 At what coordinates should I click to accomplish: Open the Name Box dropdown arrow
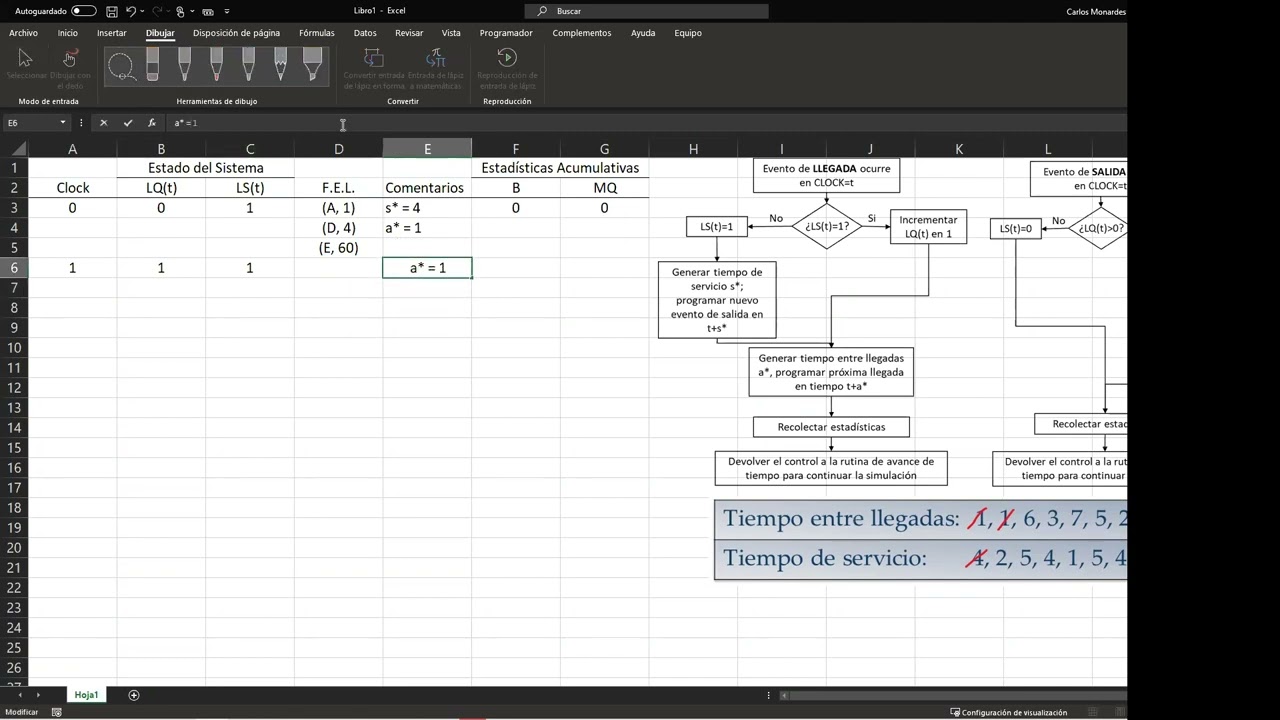point(63,123)
